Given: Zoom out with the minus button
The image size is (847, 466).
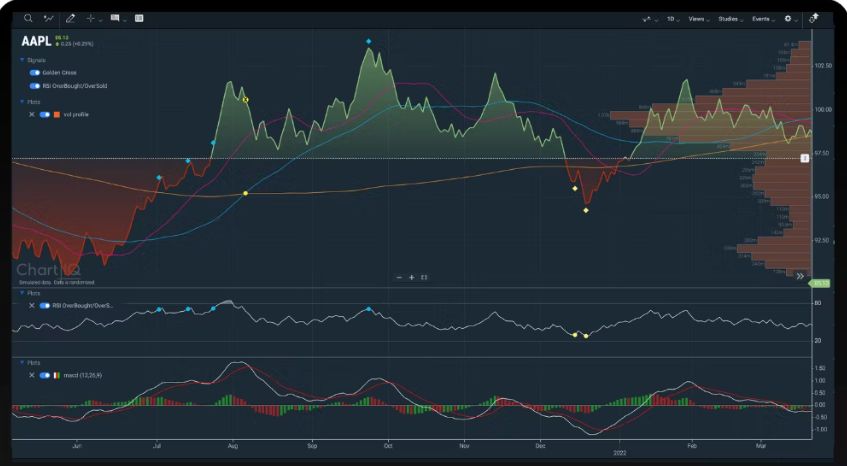Looking at the screenshot, I should tap(399, 278).
